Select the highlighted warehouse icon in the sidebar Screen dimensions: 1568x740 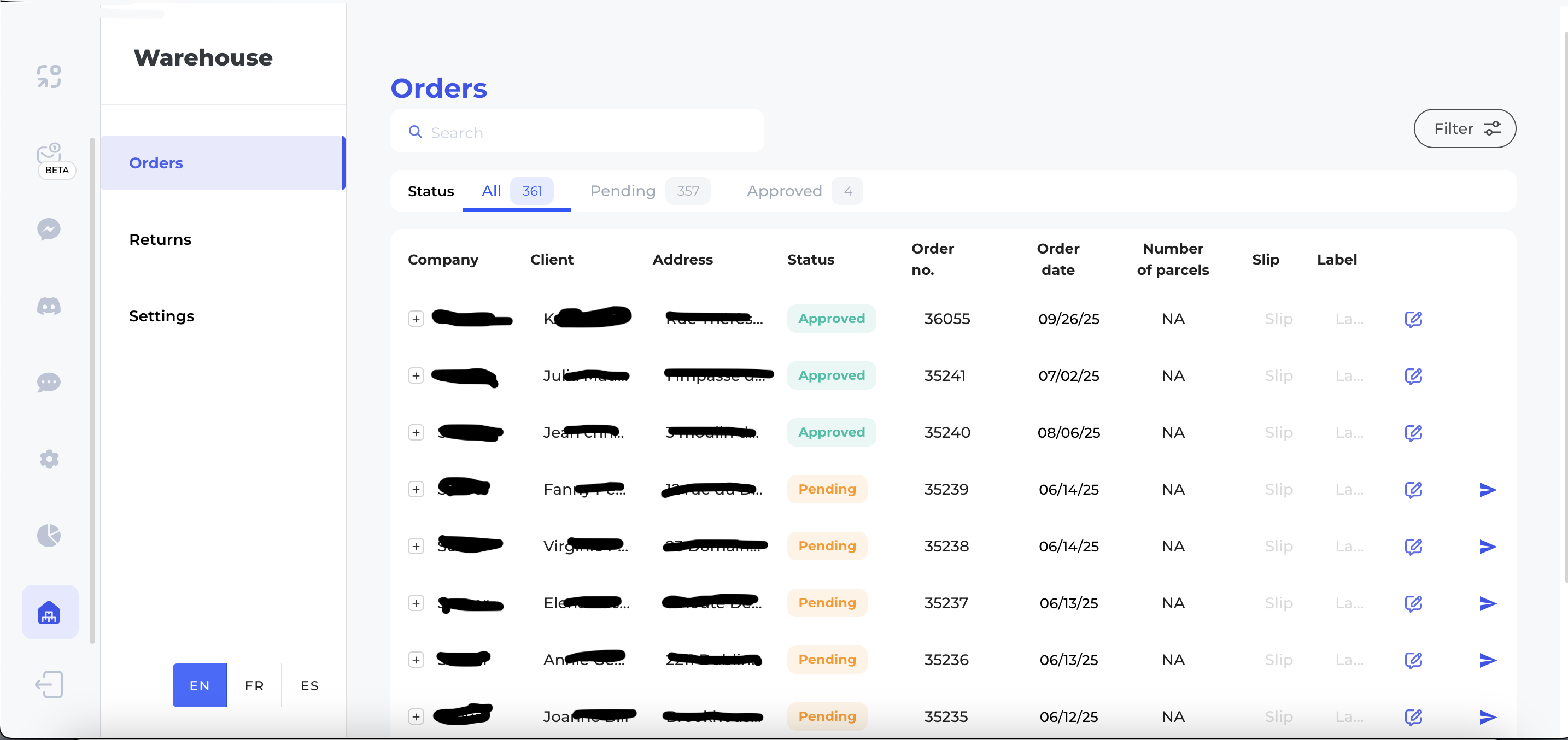(x=49, y=613)
